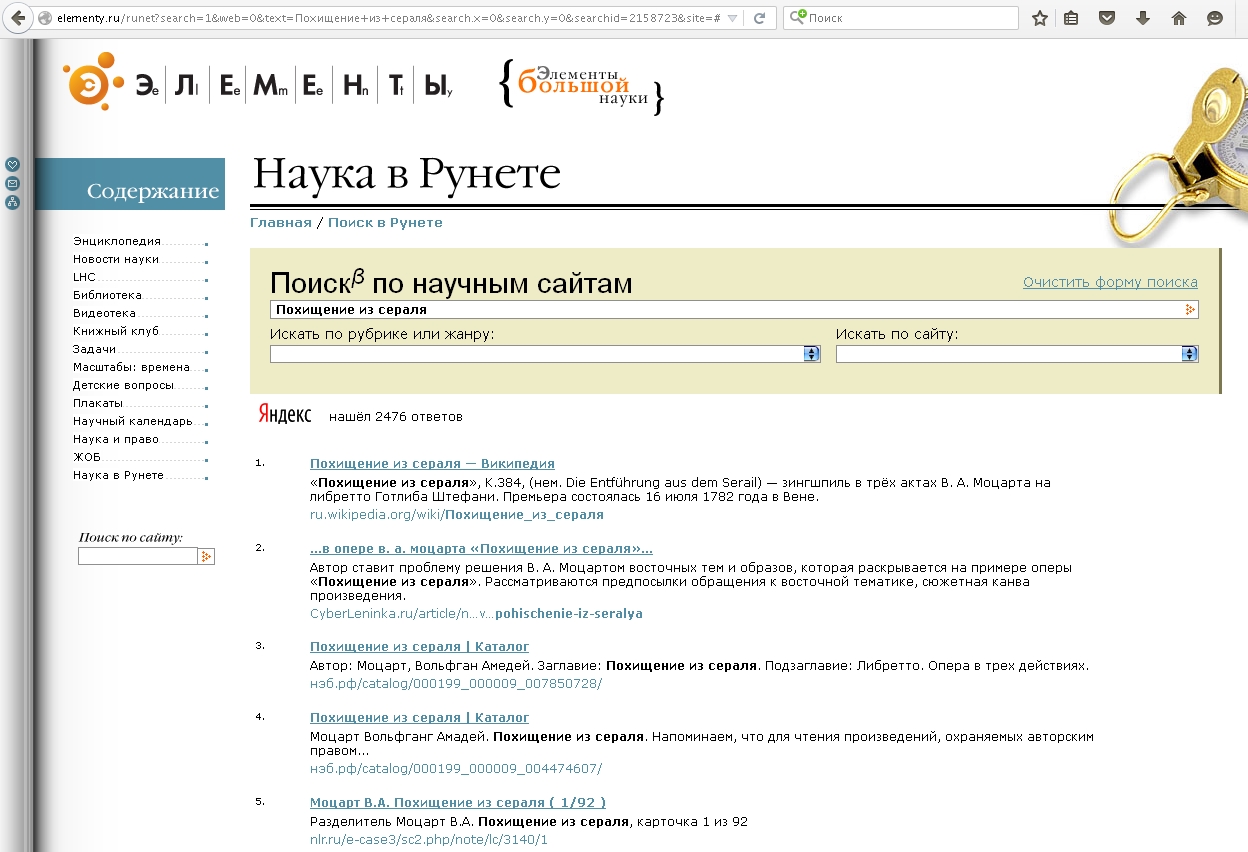Click the heart favorites icon on left edge
Image resolution: width=1248 pixels, height=852 pixels.
click(x=12, y=164)
